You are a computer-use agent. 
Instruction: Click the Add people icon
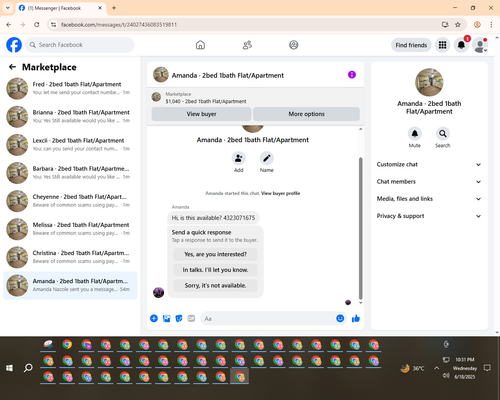(x=239, y=158)
